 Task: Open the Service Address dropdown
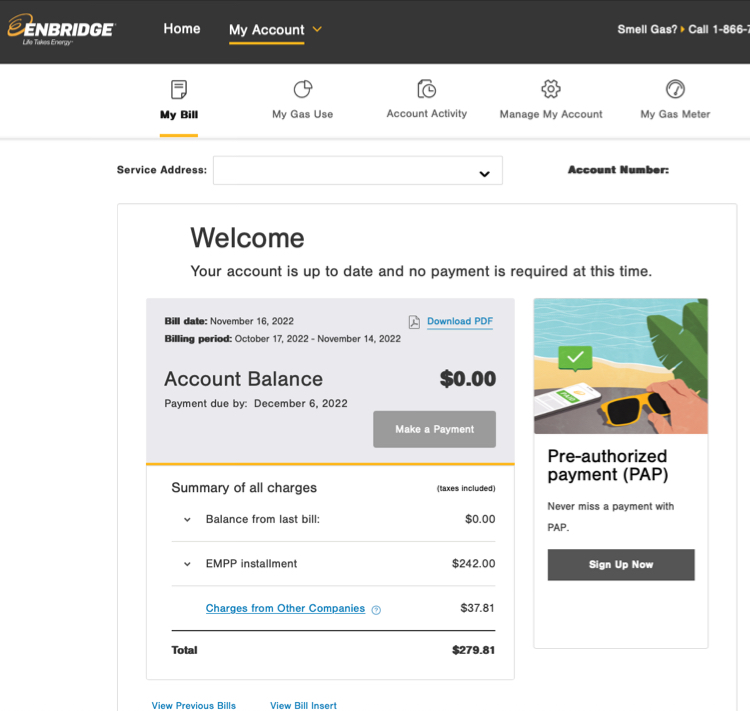[x=358, y=170]
